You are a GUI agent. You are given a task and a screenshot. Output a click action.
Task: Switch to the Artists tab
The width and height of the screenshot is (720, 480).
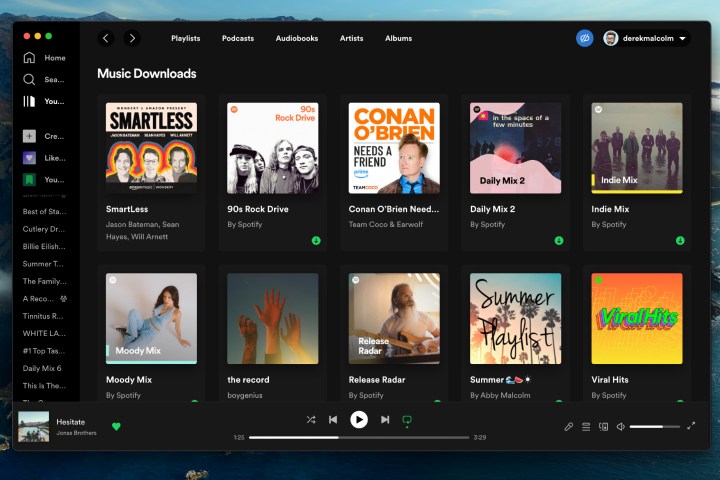coord(351,38)
